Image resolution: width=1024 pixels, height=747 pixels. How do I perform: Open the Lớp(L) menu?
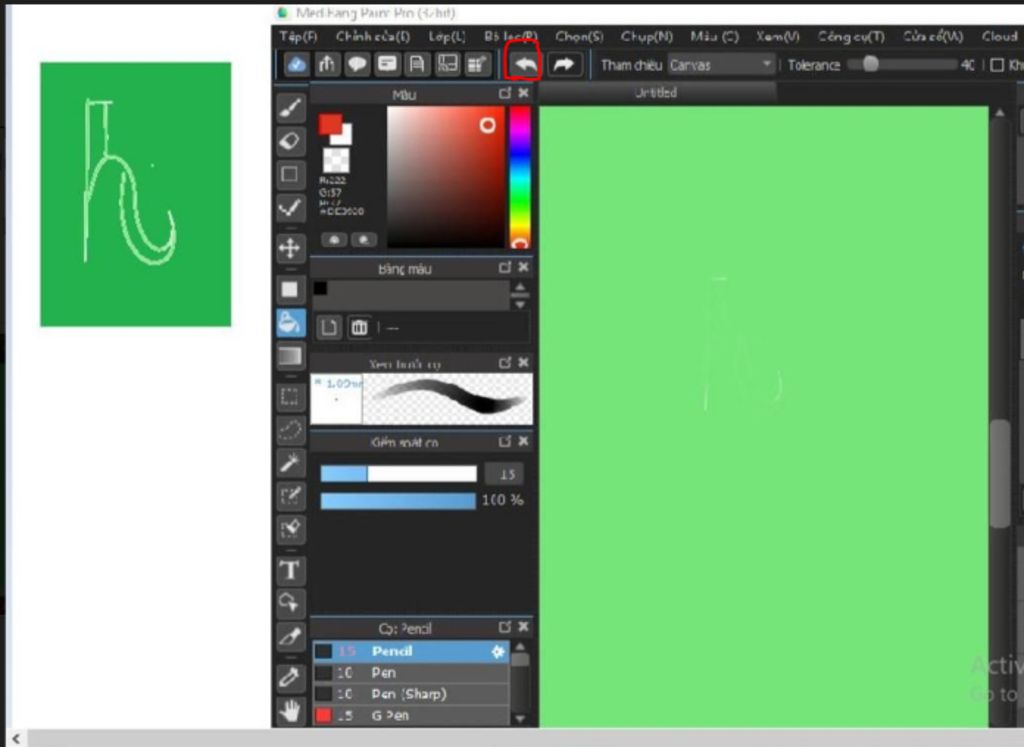pyautogui.click(x=447, y=37)
